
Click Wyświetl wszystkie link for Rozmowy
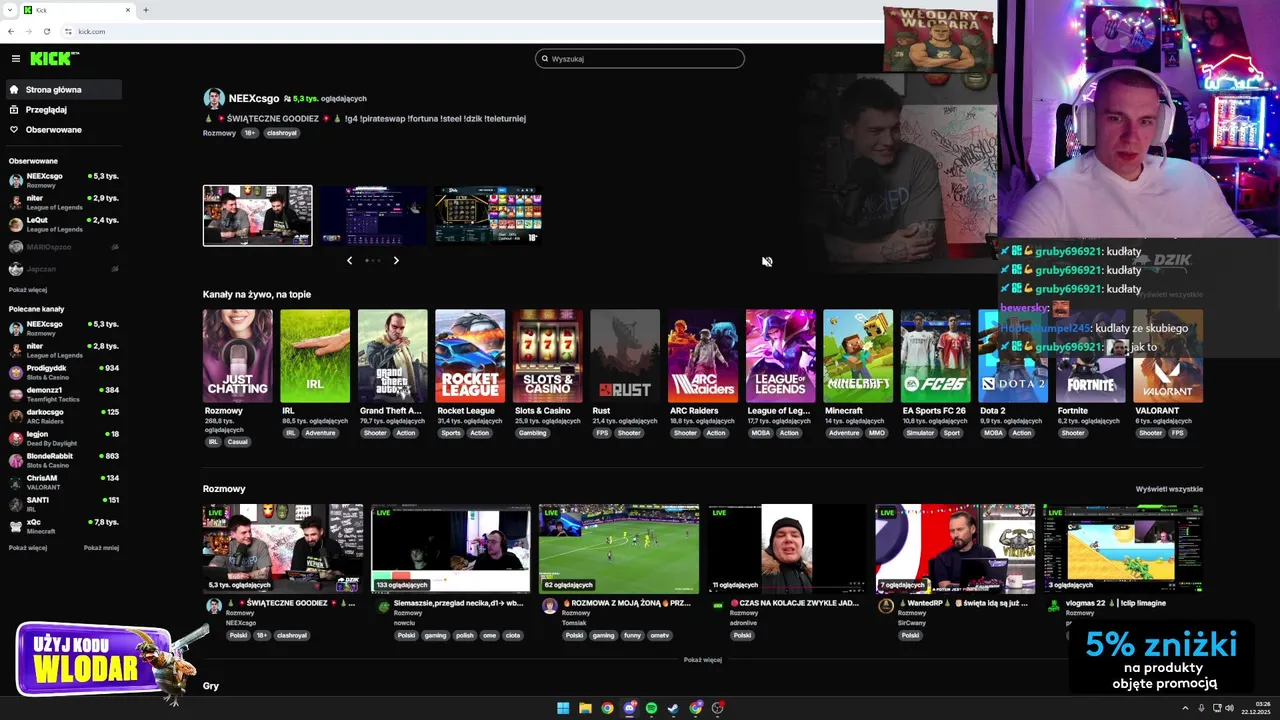click(1169, 489)
